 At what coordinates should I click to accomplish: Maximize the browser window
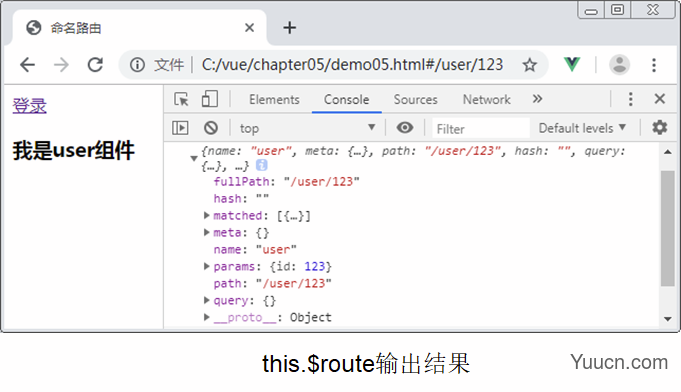[617, 10]
